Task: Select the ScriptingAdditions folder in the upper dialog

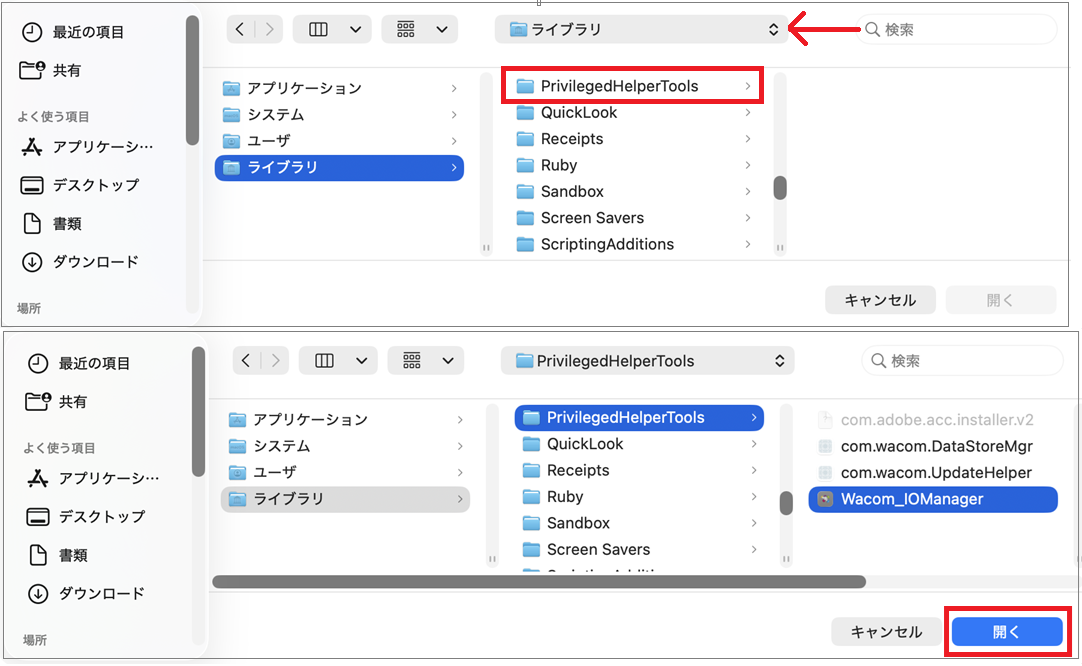Action: pos(632,244)
